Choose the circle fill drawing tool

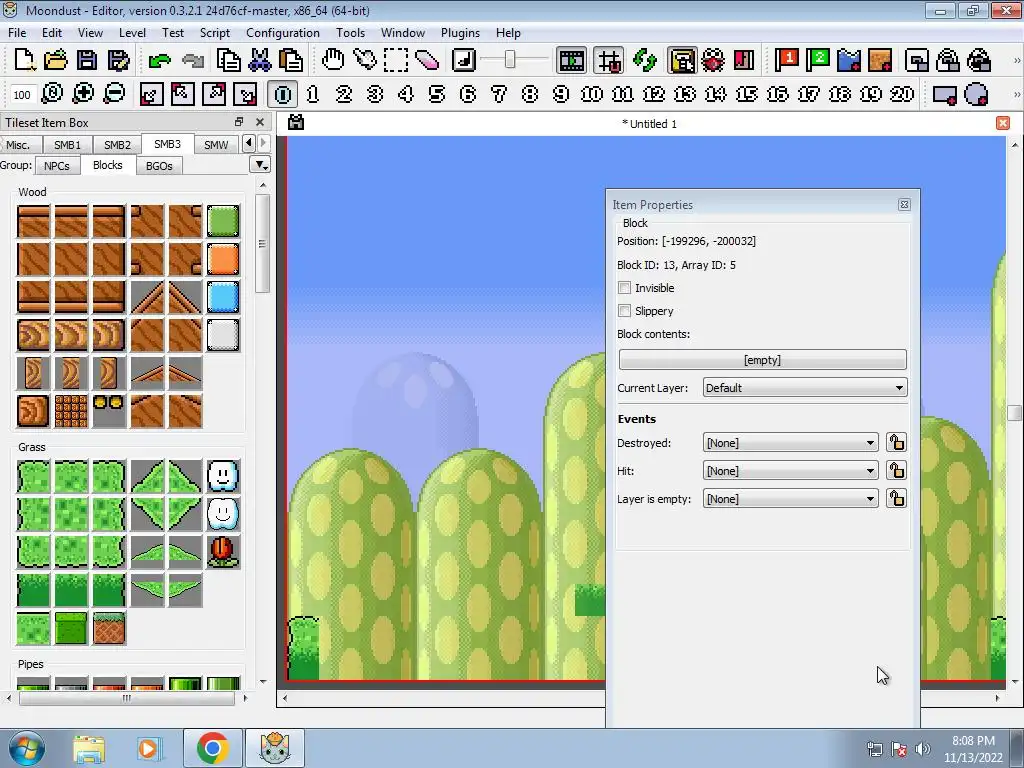click(976, 94)
